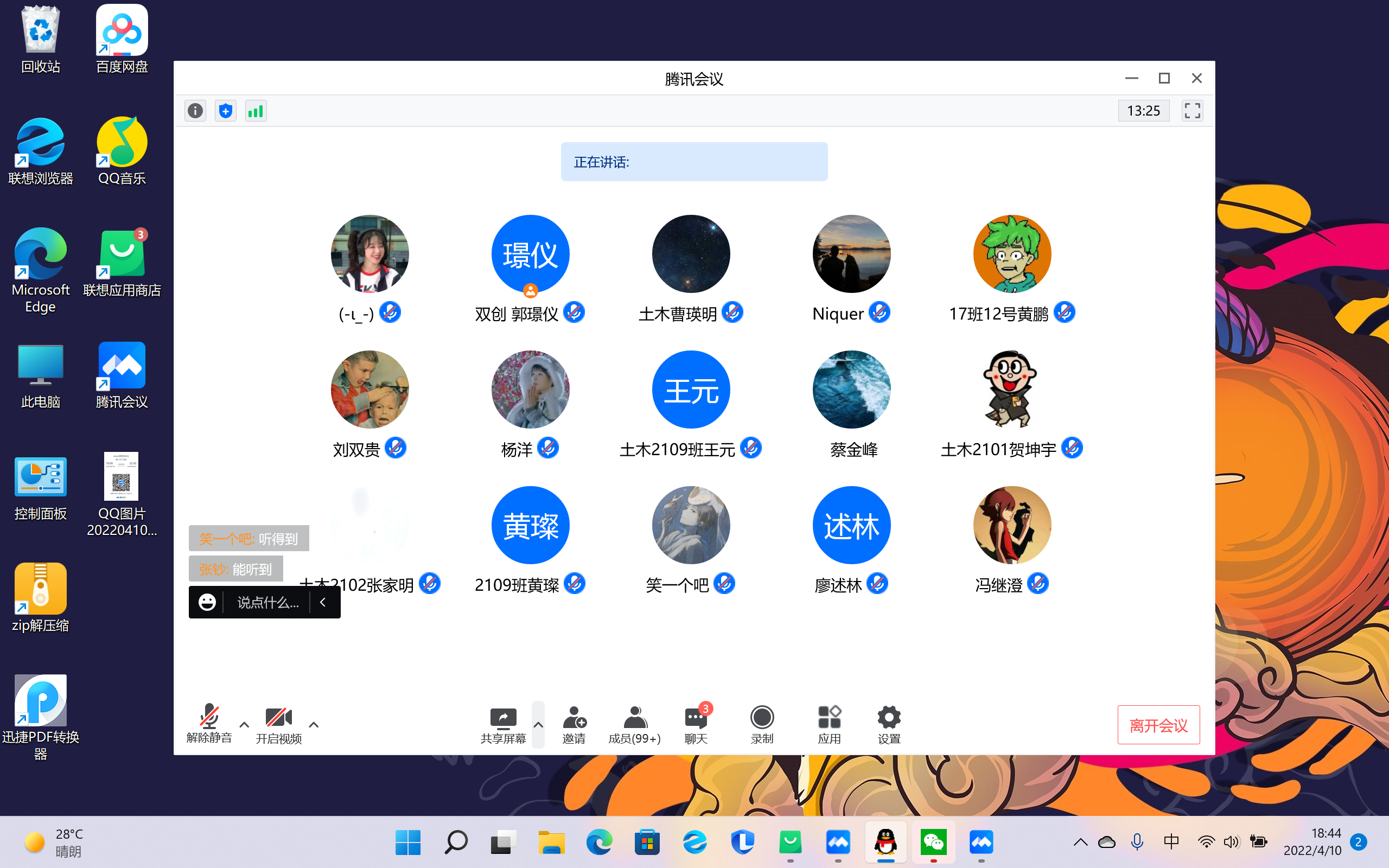Unmute microphone via 解除静音
The image size is (1389, 868).
(209, 724)
